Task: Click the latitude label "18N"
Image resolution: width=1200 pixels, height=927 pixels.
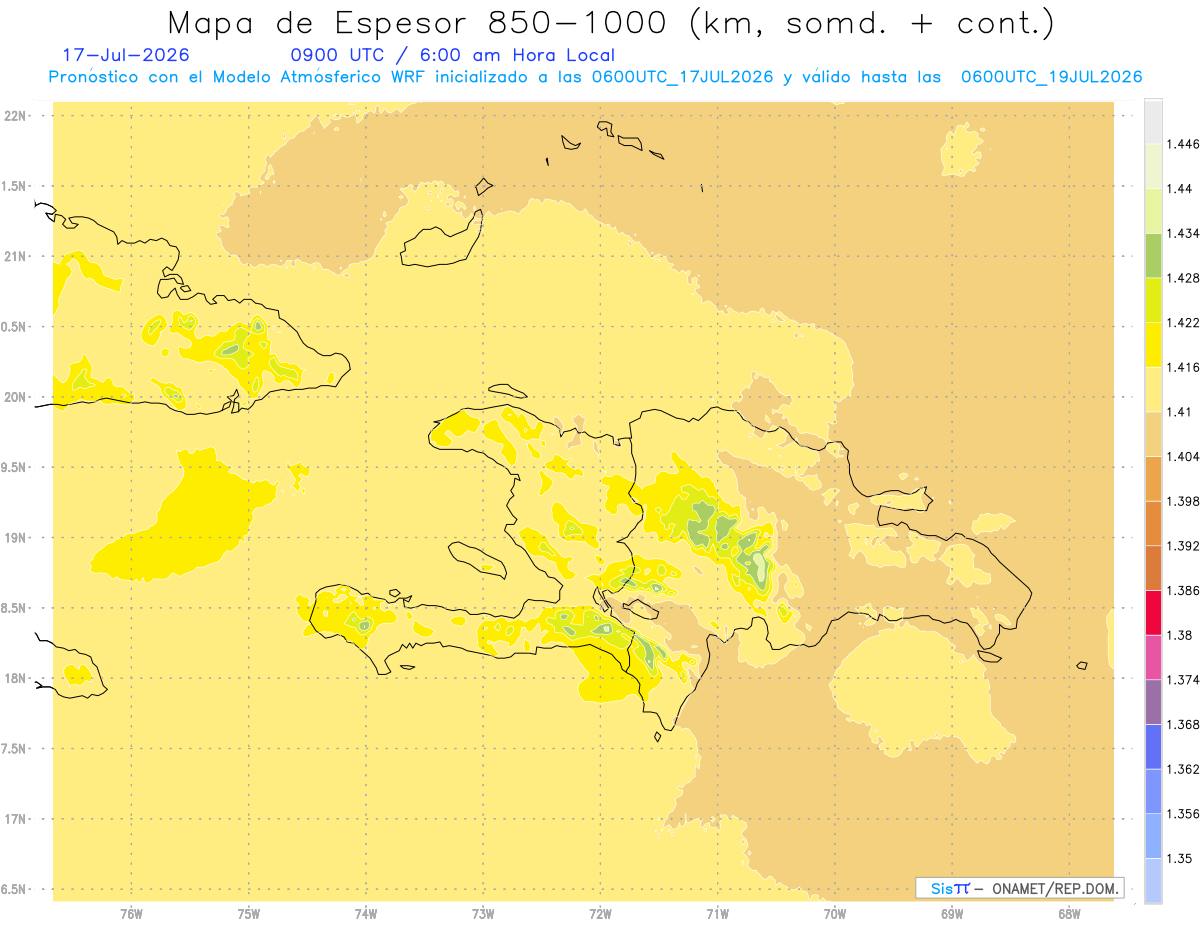Action: click(15, 678)
